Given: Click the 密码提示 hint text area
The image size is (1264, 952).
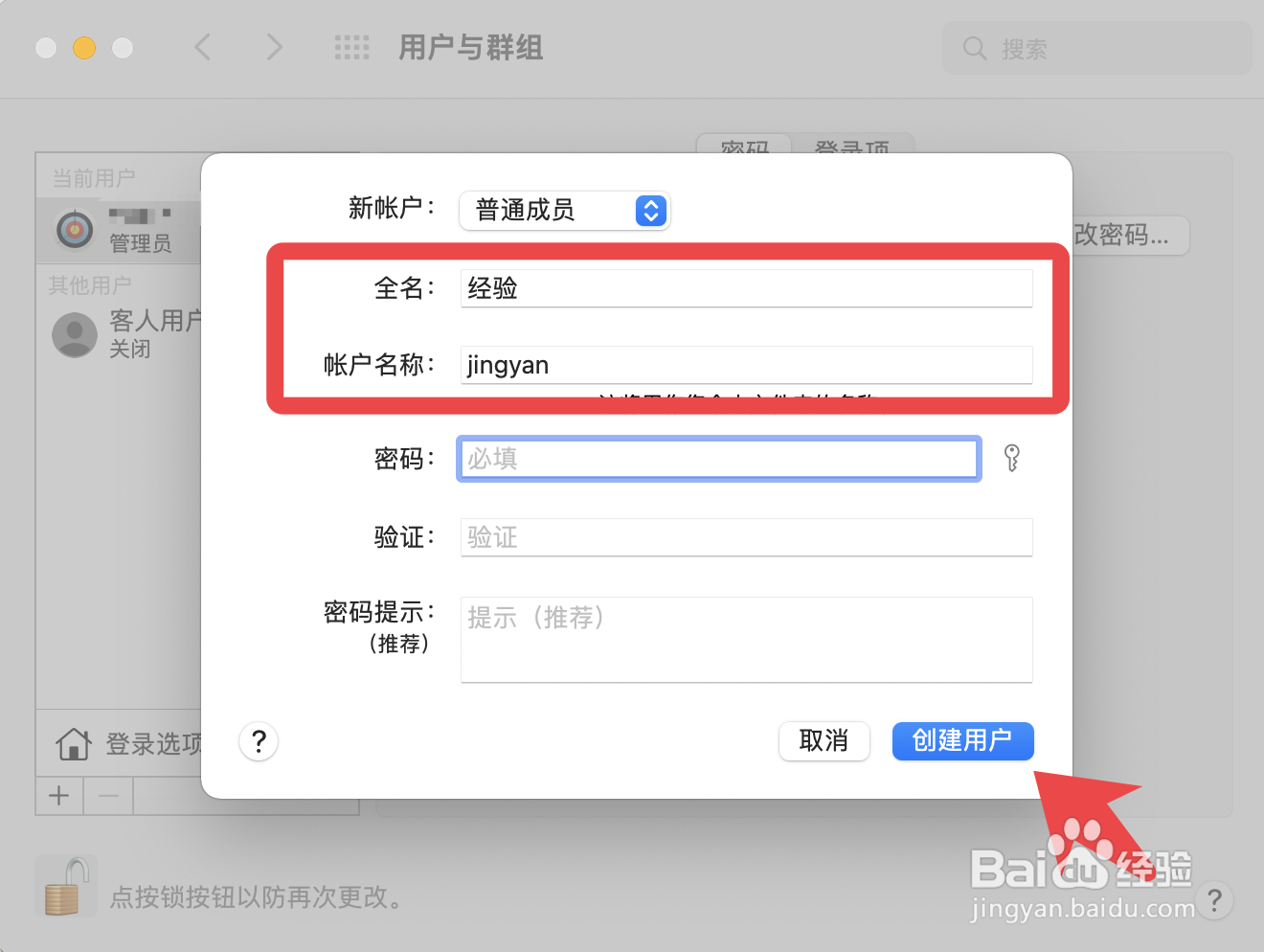Looking at the screenshot, I should click(746, 640).
